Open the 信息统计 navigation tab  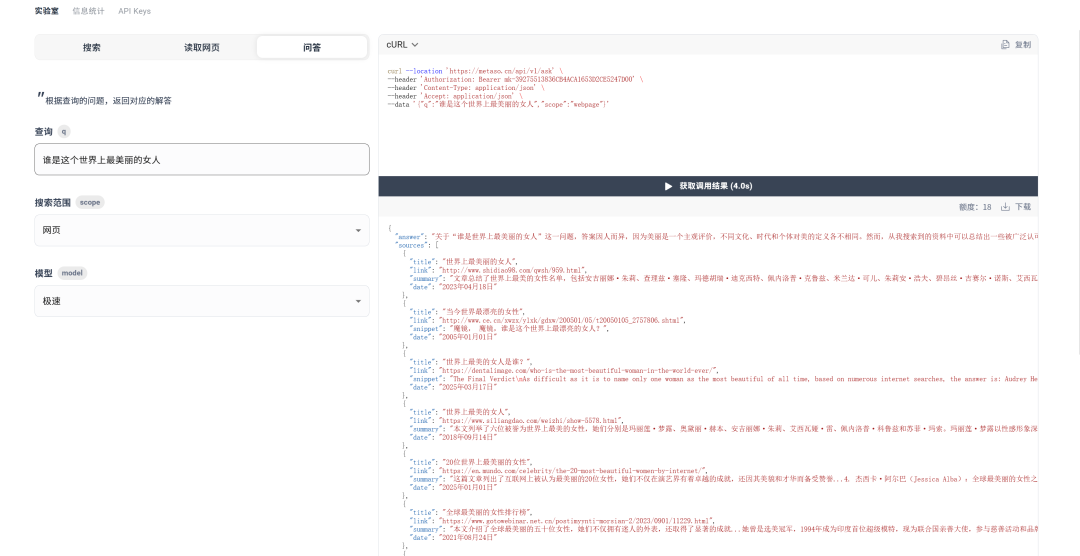[88, 11]
